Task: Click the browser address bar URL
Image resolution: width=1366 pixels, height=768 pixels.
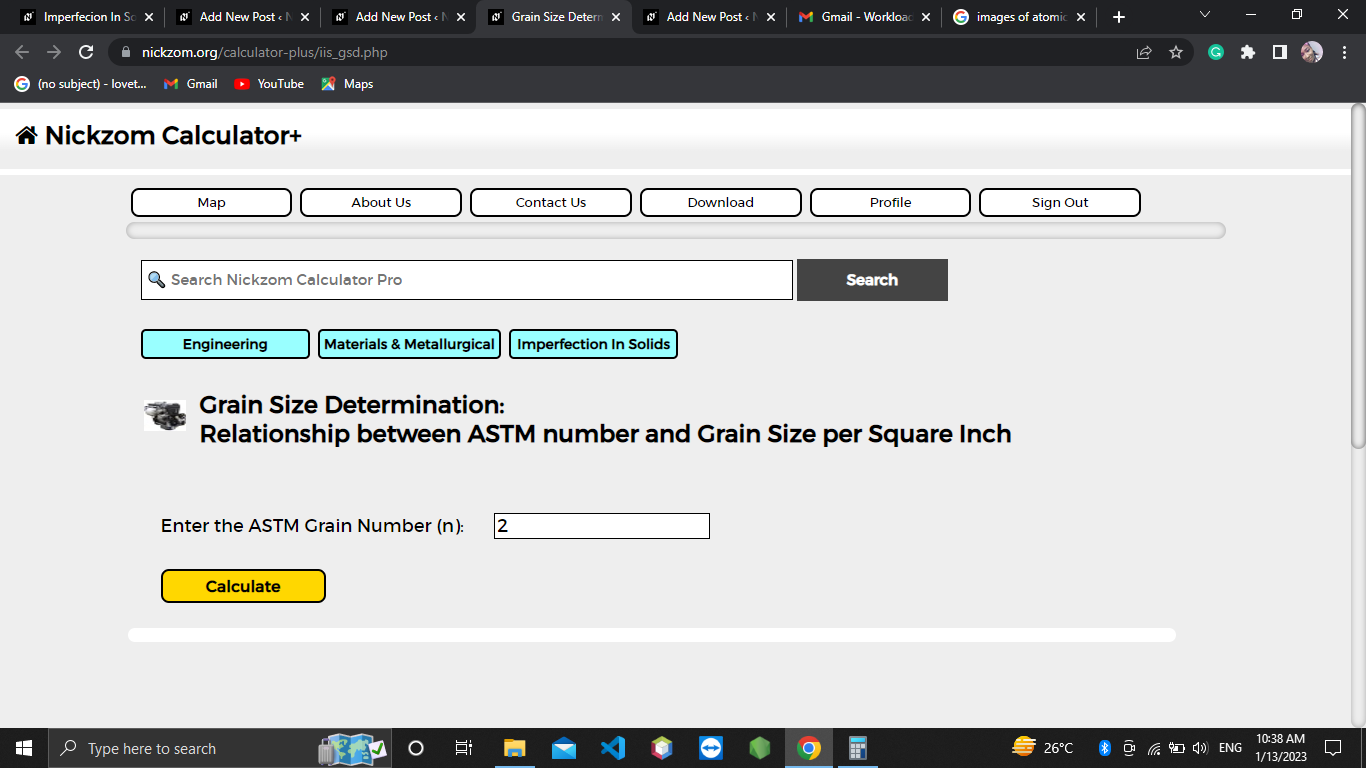Action: tap(265, 52)
